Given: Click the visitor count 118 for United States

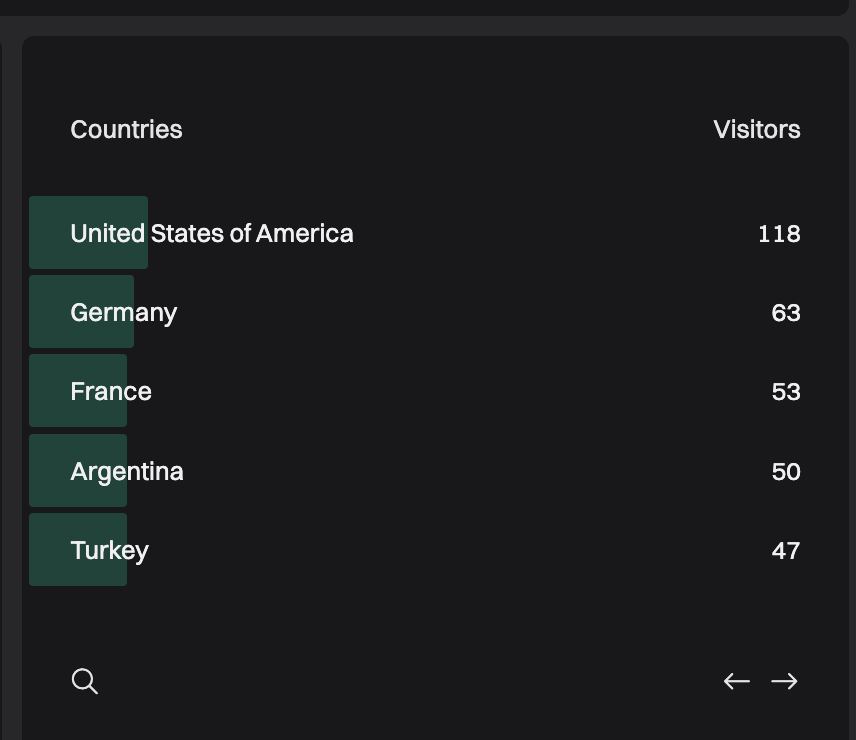Looking at the screenshot, I should pos(778,233).
